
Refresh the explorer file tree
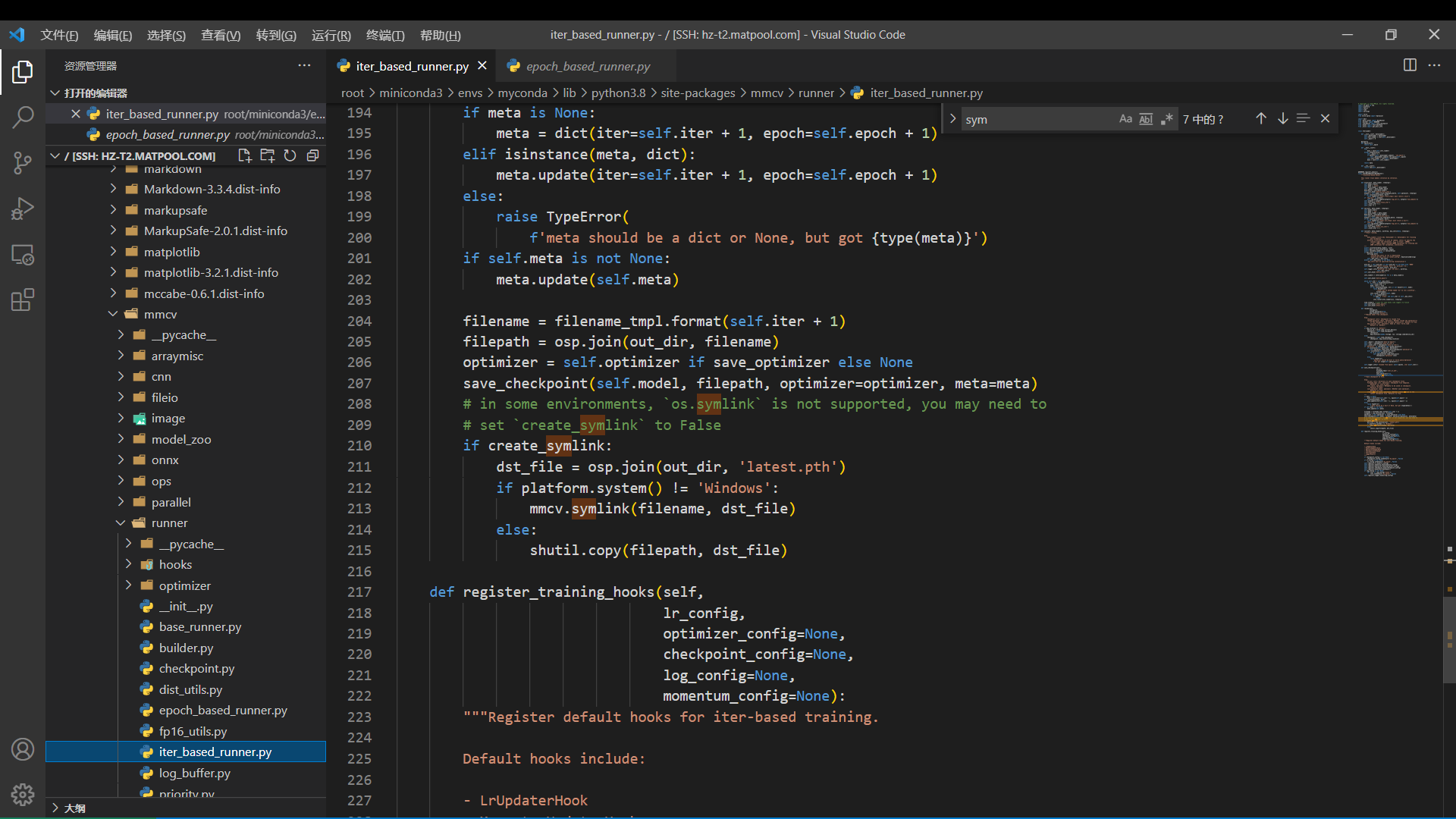point(290,155)
